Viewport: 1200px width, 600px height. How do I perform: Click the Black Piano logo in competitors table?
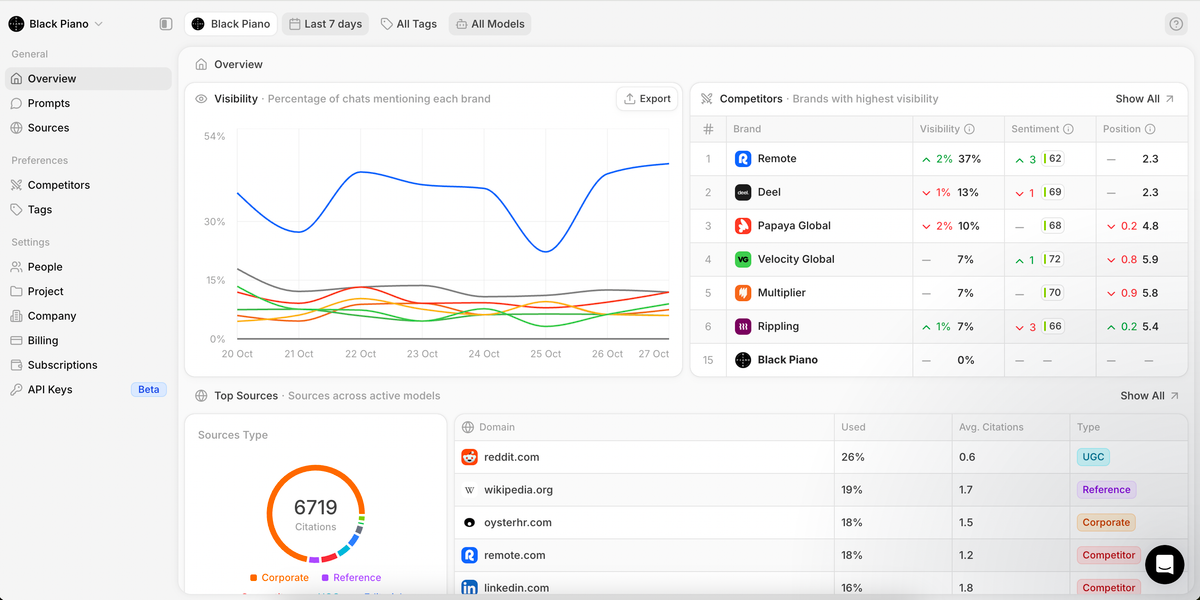[743, 360]
